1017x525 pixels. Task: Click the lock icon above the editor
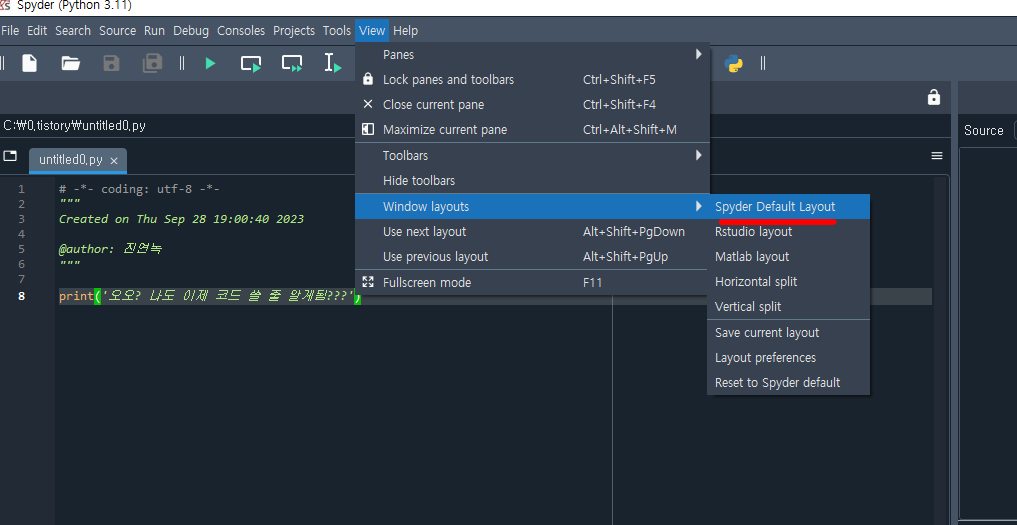click(934, 97)
